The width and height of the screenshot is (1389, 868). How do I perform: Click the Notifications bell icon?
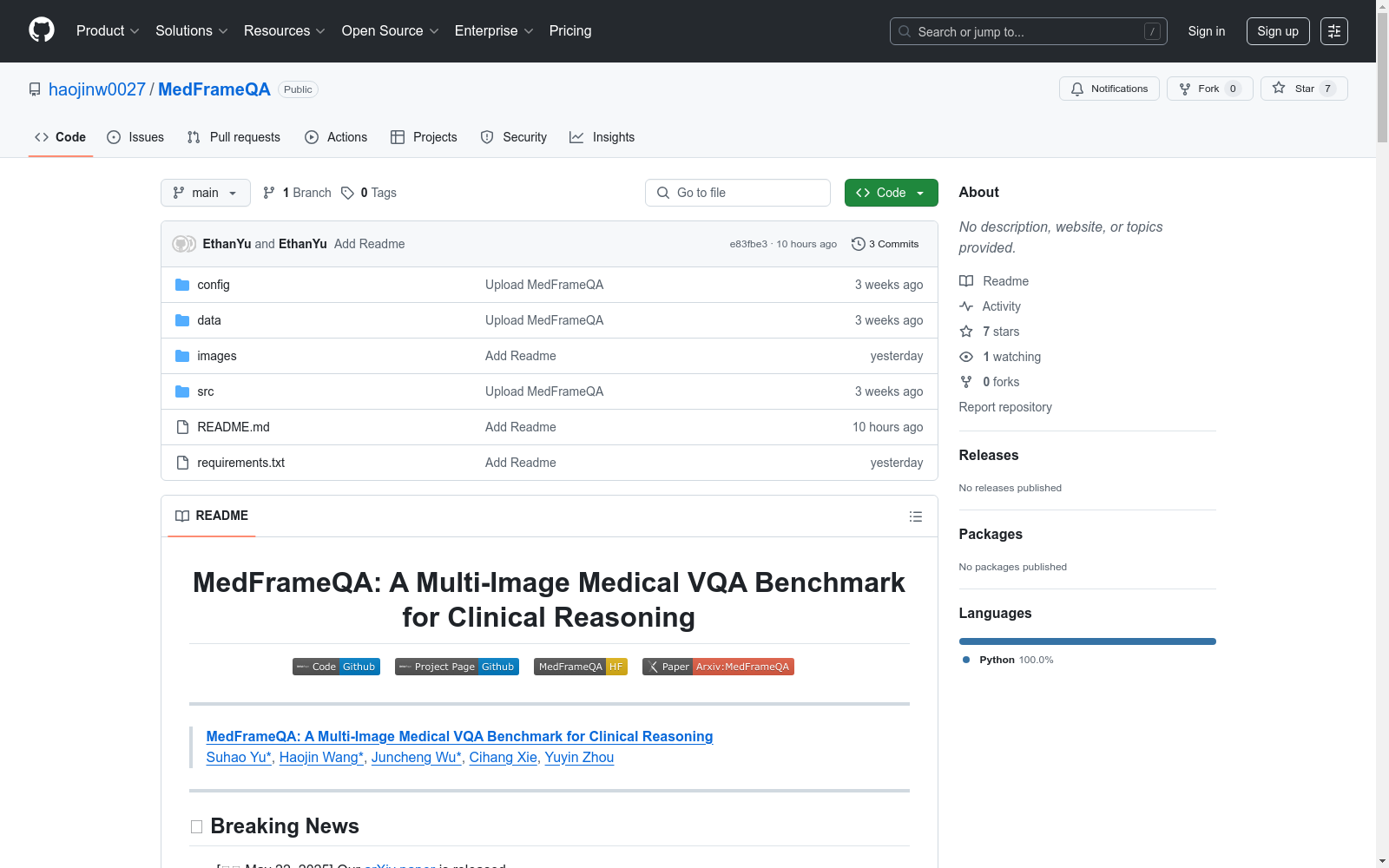click(1077, 89)
